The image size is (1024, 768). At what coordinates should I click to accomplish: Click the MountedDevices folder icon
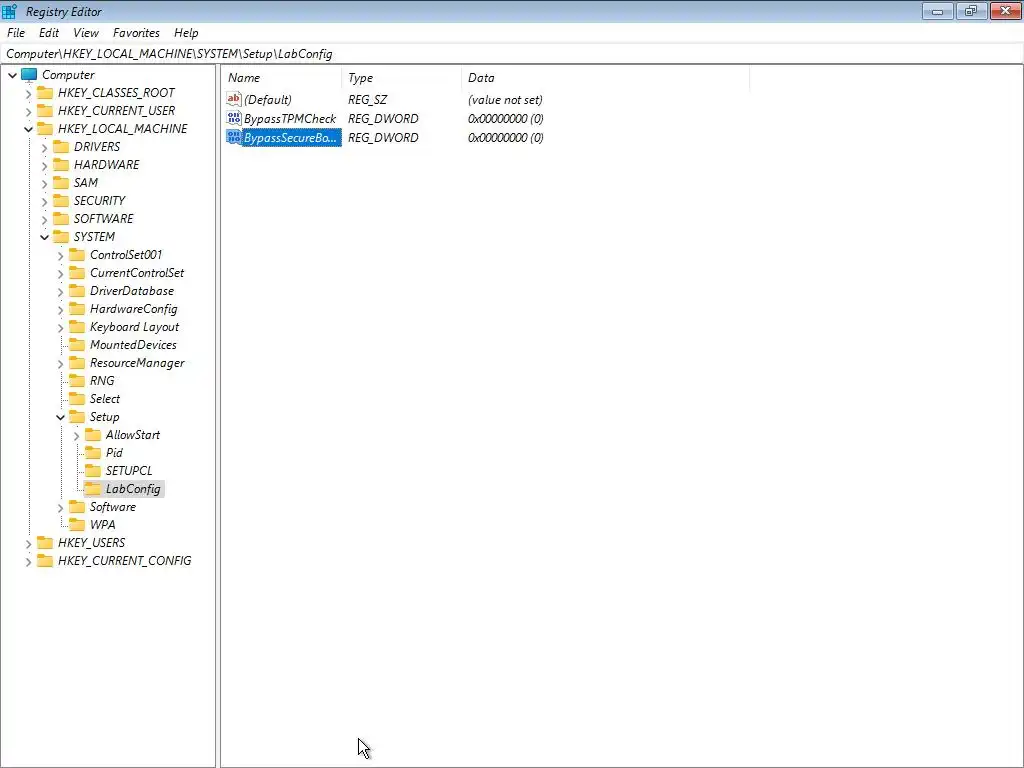coord(77,345)
